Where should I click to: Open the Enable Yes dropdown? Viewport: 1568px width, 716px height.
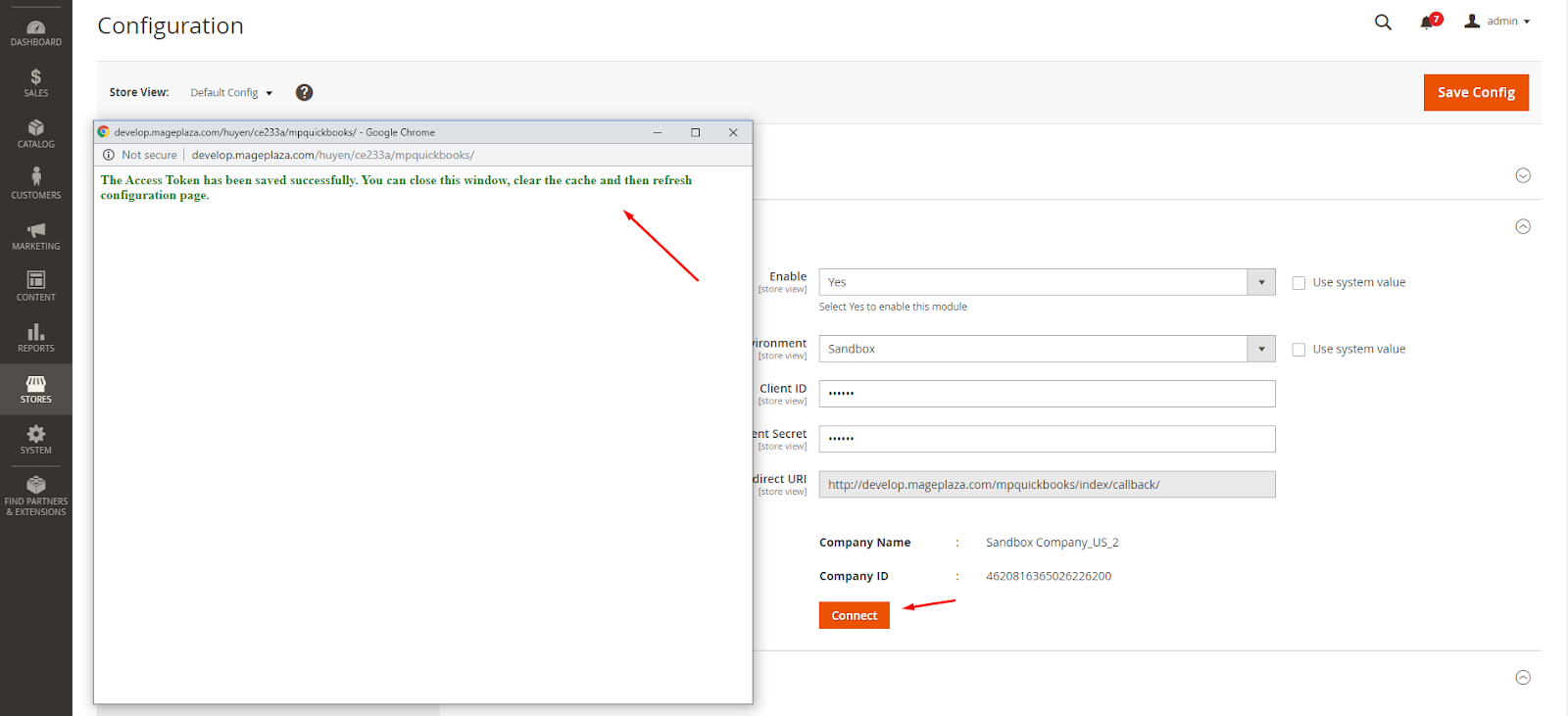coord(1046,282)
